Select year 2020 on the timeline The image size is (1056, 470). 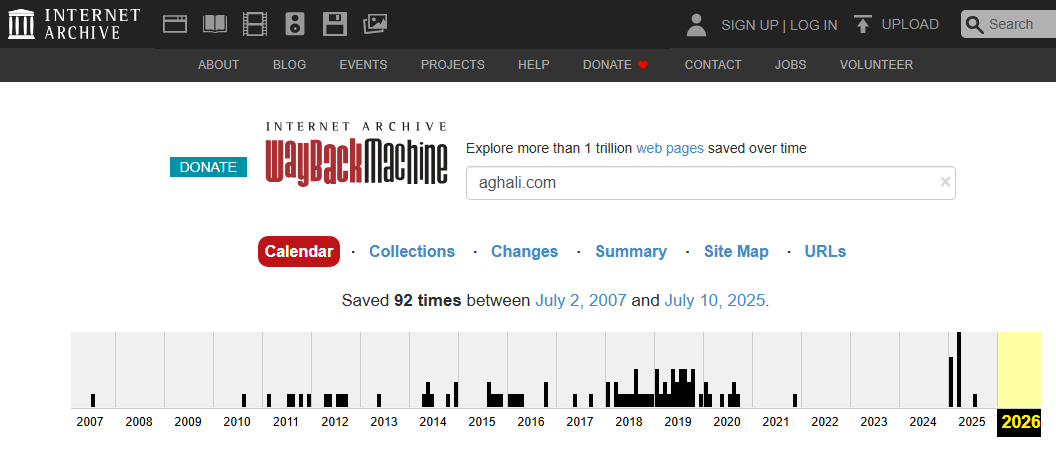tap(727, 422)
